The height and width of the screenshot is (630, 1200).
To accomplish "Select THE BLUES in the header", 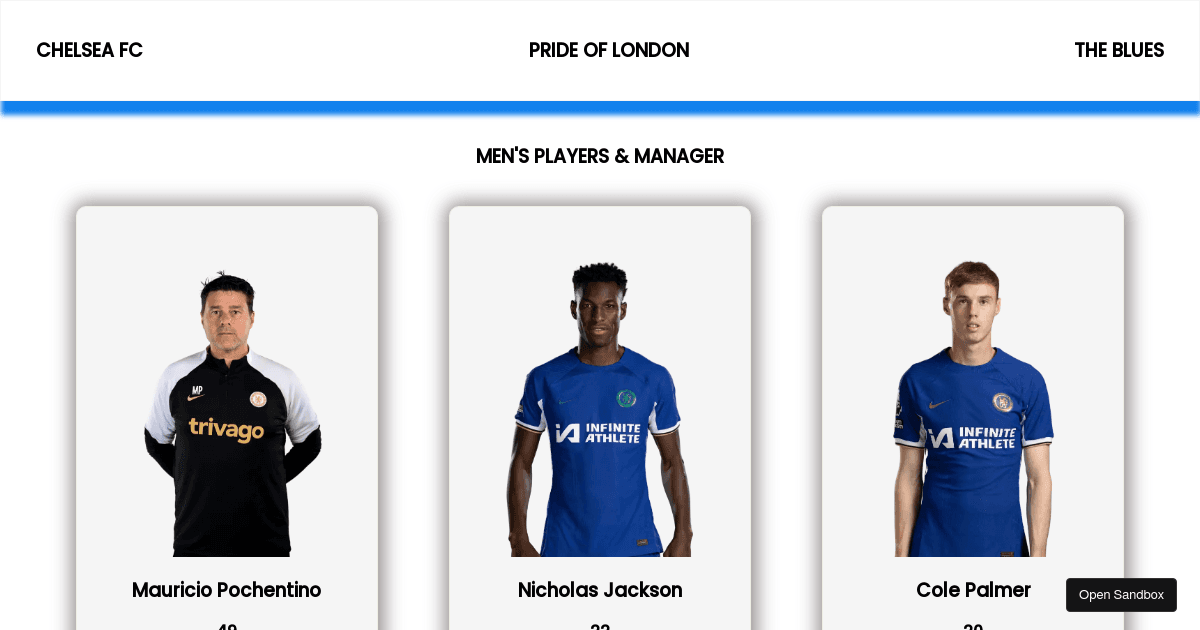I will point(1119,50).
